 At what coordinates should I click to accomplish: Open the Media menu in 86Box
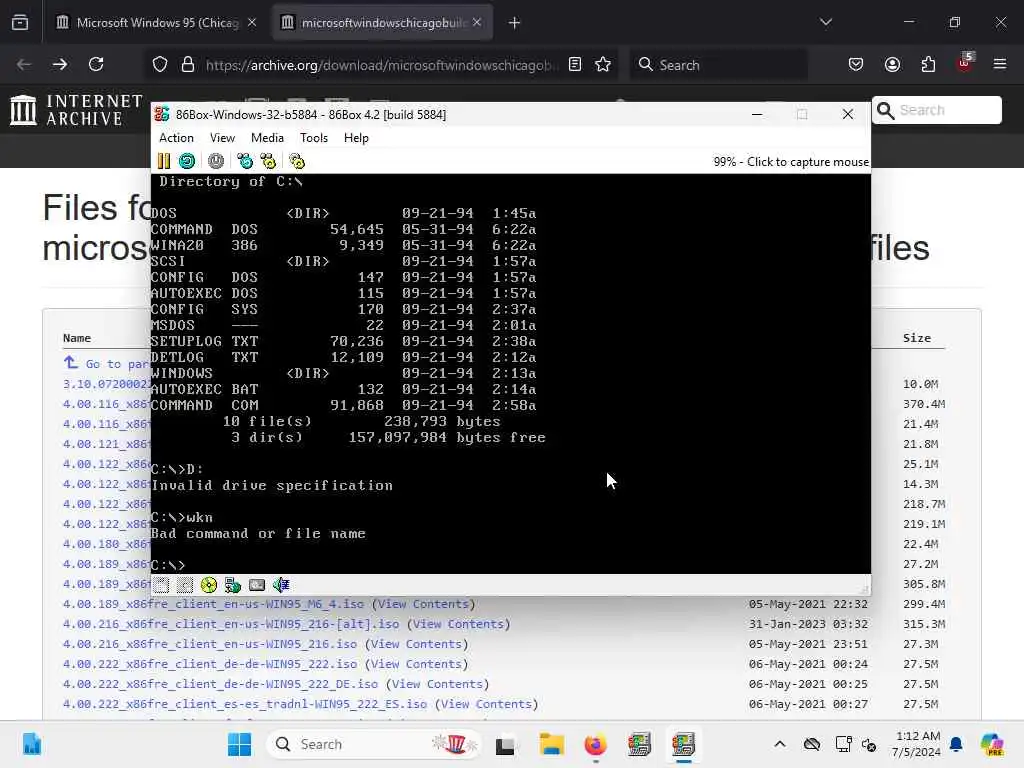267,138
